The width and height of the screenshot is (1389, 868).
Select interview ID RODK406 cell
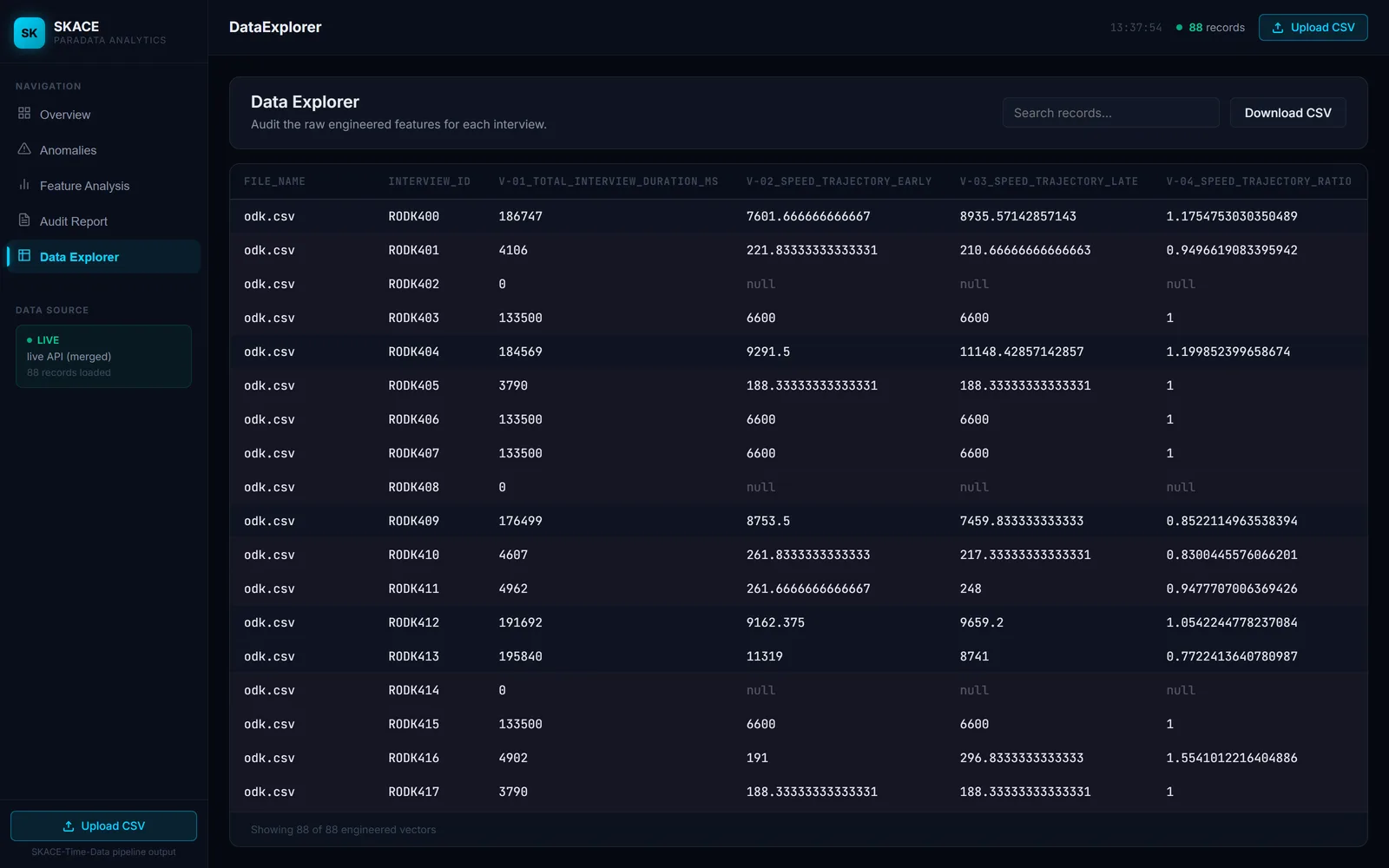pyautogui.click(x=413, y=419)
